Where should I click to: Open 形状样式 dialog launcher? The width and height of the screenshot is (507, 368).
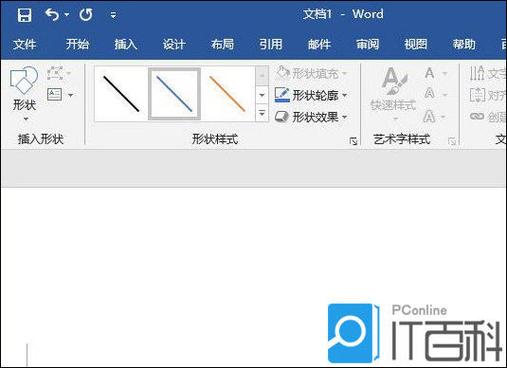pyautogui.click(x=353, y=141)
